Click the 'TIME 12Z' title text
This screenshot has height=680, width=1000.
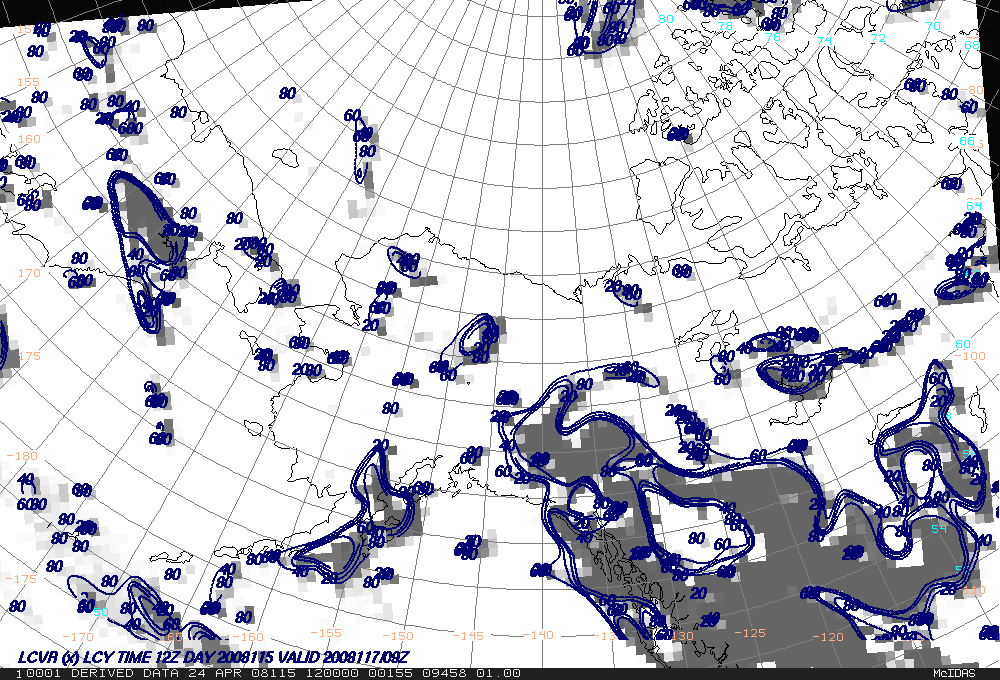147,657
